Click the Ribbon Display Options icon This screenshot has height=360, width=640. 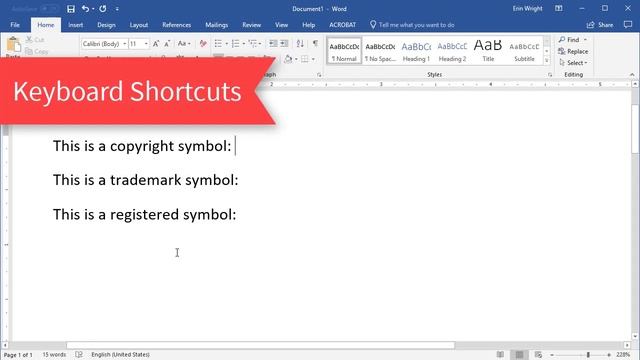point(559,9)
